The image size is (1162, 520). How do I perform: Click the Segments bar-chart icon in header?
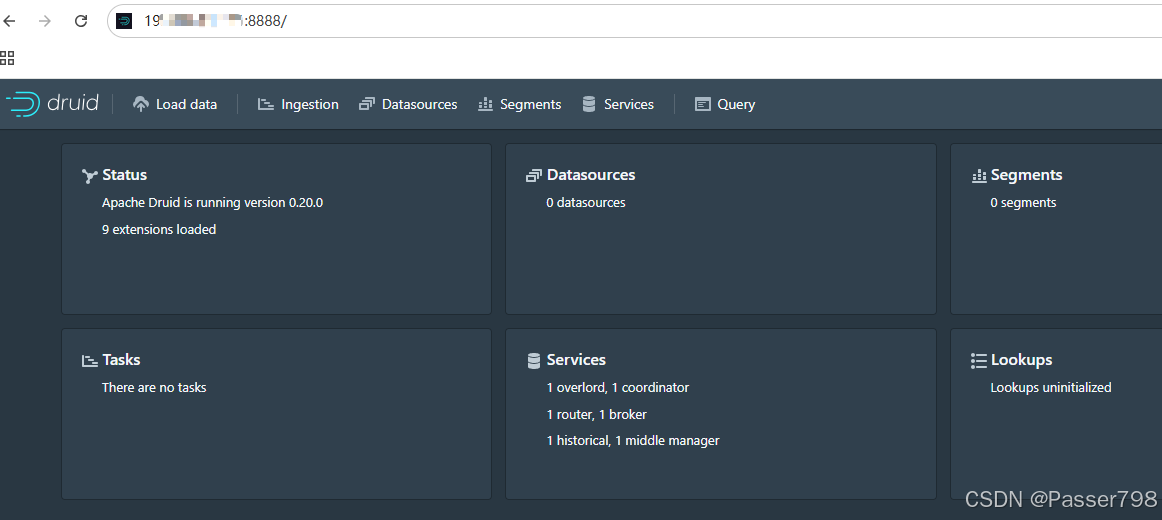click(485, 104)
